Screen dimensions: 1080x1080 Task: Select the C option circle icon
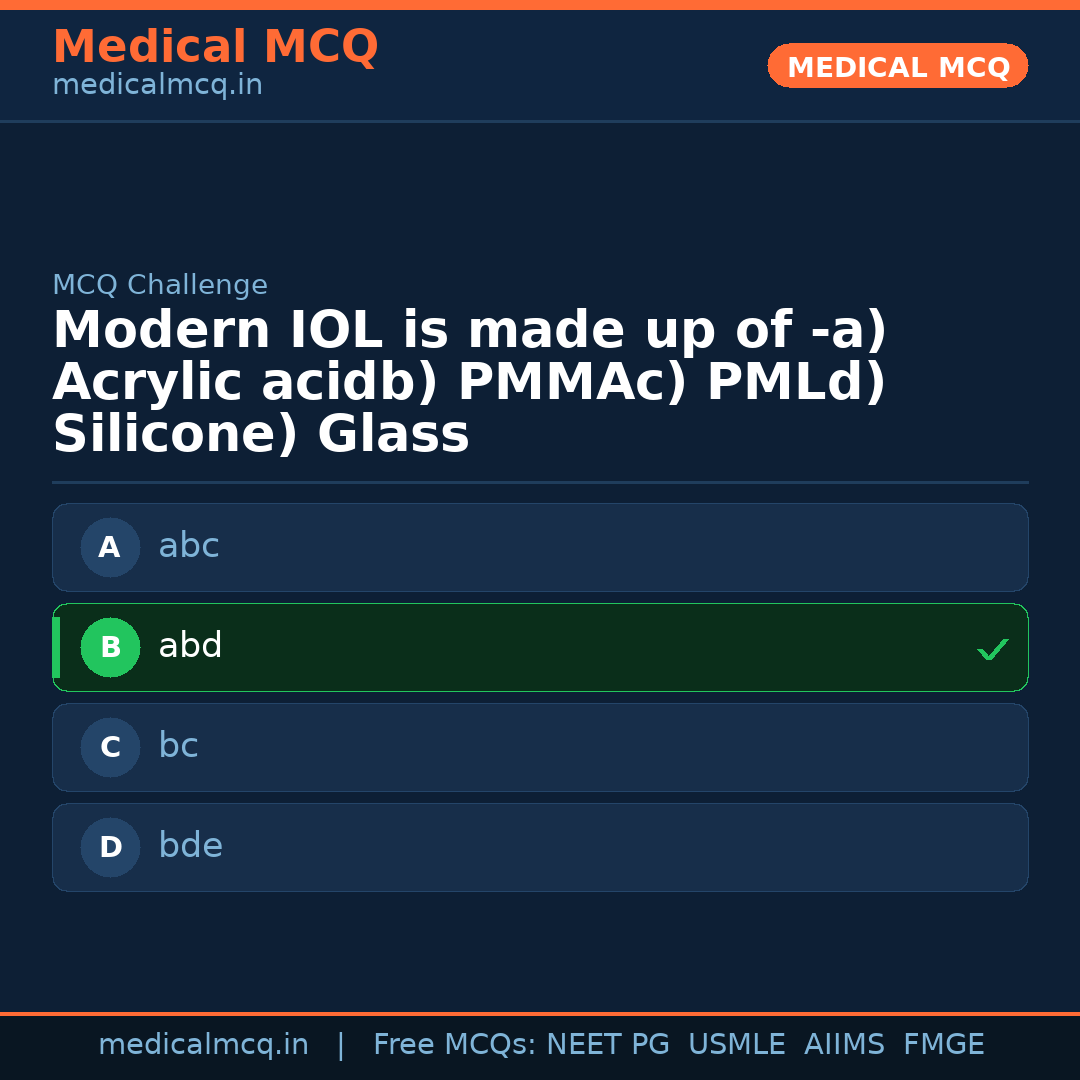[x=110, y=747]
